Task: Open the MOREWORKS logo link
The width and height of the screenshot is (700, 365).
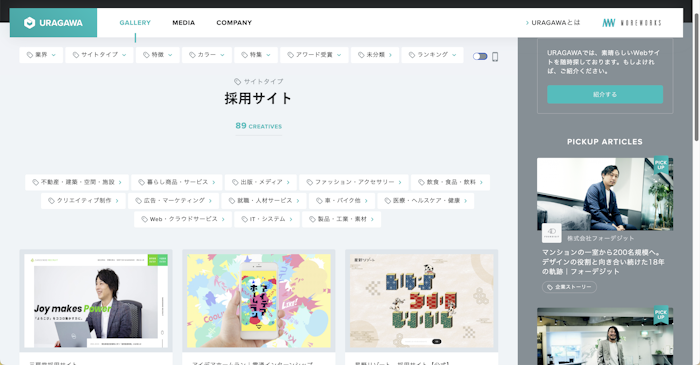Action: pyautogui.click(x=632, y=23)
